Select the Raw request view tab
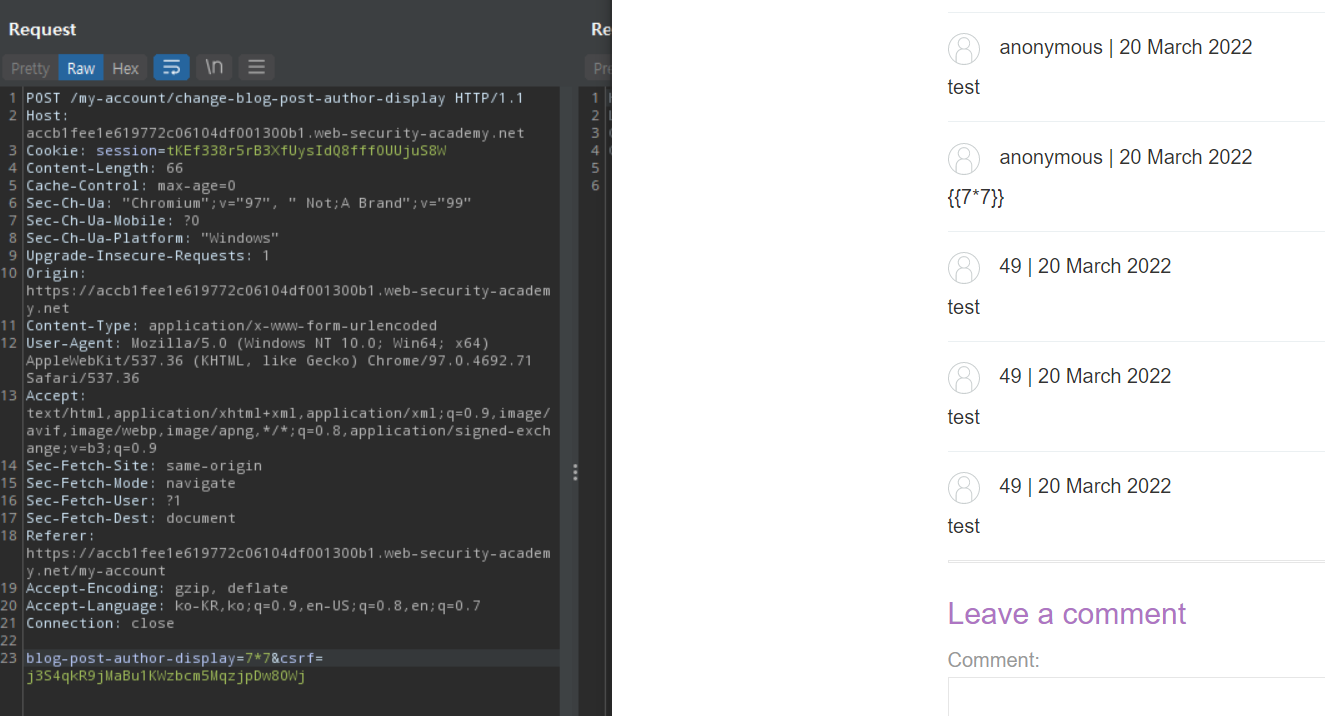 (x=81, y=68)
